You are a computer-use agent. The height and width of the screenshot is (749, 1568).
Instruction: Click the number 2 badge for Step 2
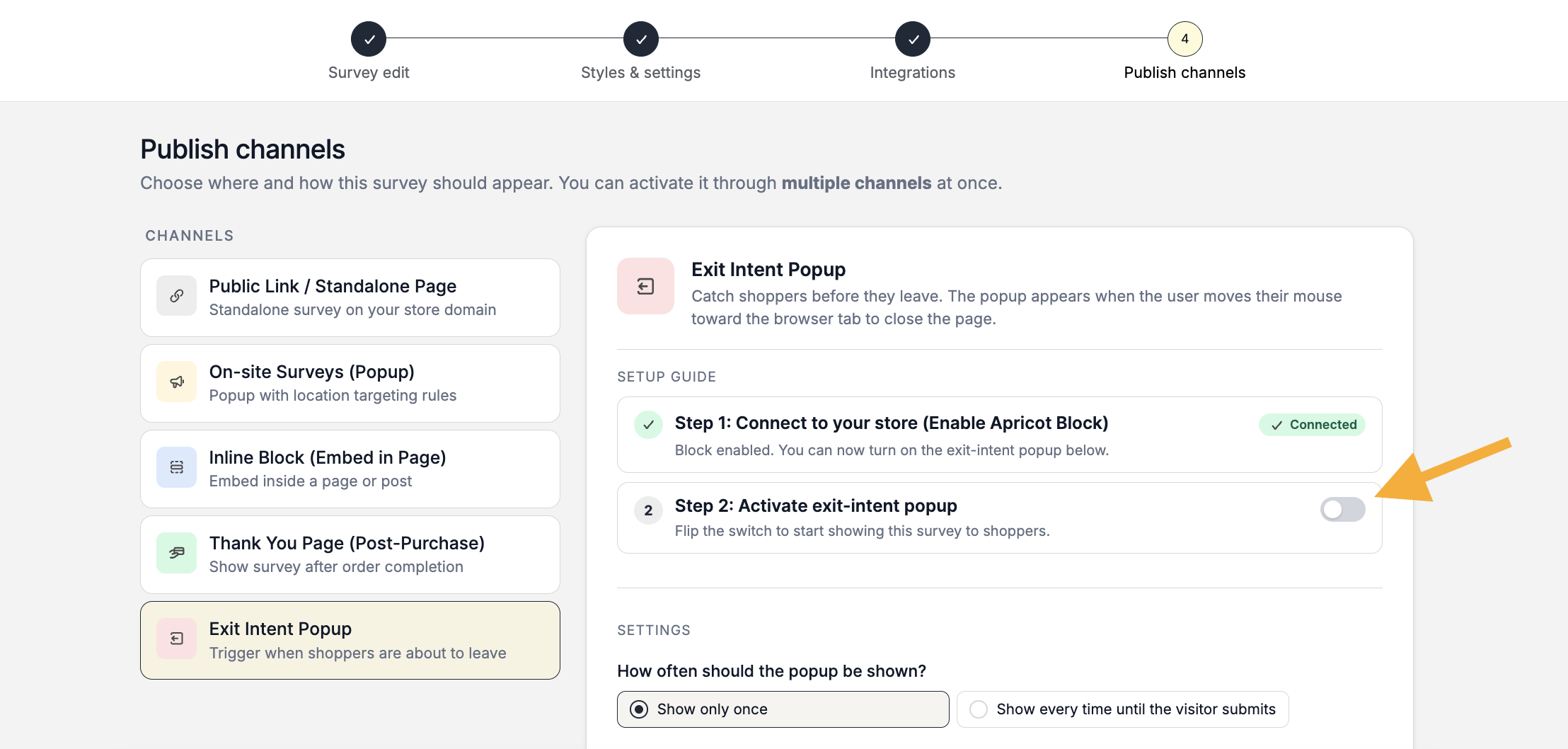[648, 510]
